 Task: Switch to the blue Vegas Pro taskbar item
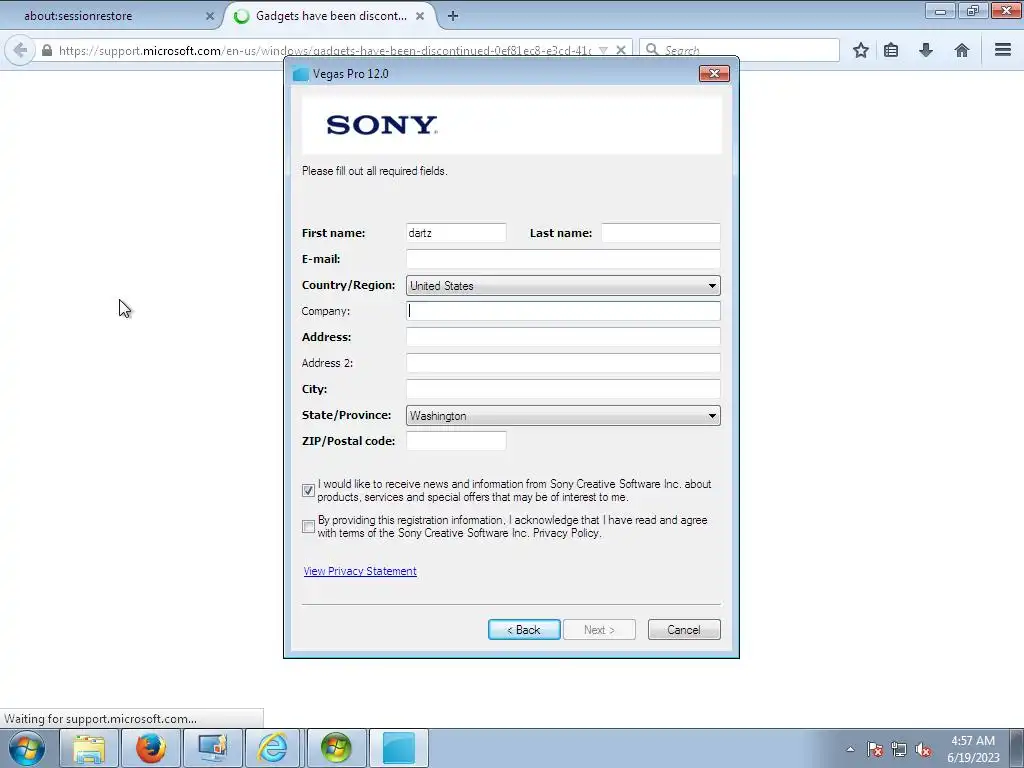point(398,748)
